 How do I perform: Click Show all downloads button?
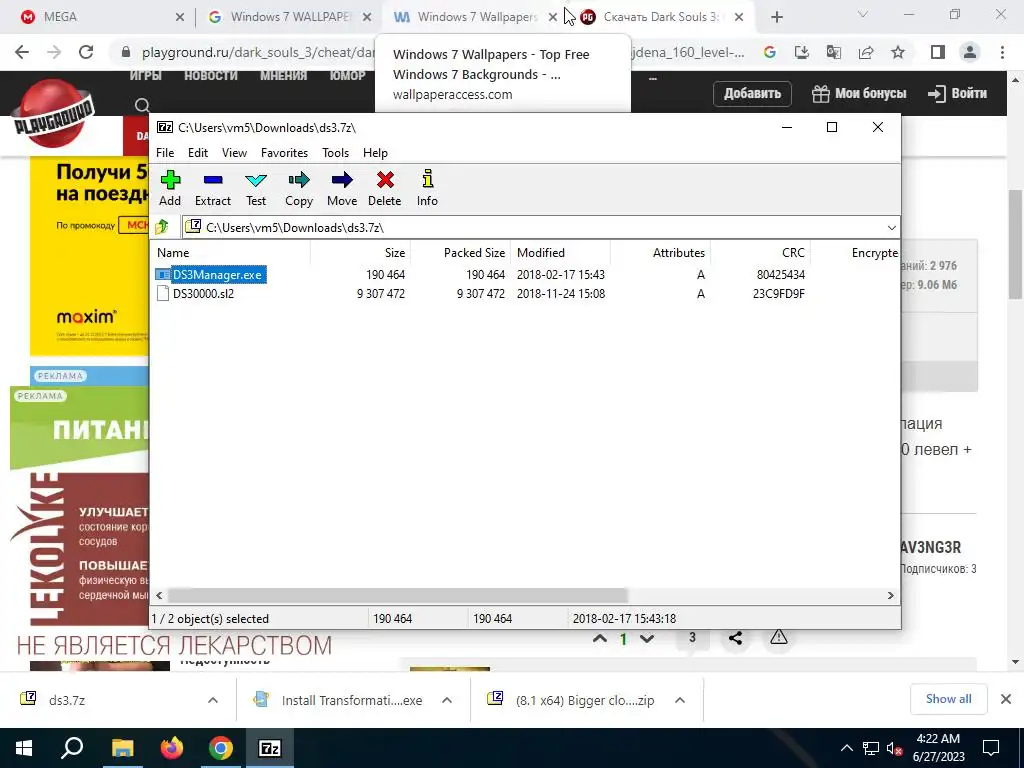click(x=948, y=699)
